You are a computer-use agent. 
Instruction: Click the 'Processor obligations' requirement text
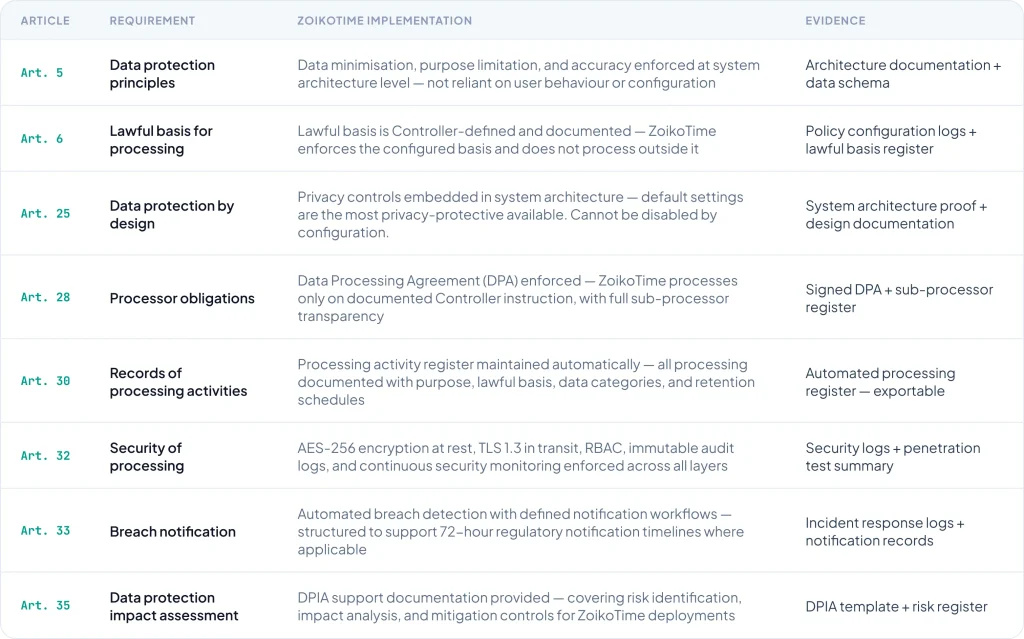(x=182, y=298)
